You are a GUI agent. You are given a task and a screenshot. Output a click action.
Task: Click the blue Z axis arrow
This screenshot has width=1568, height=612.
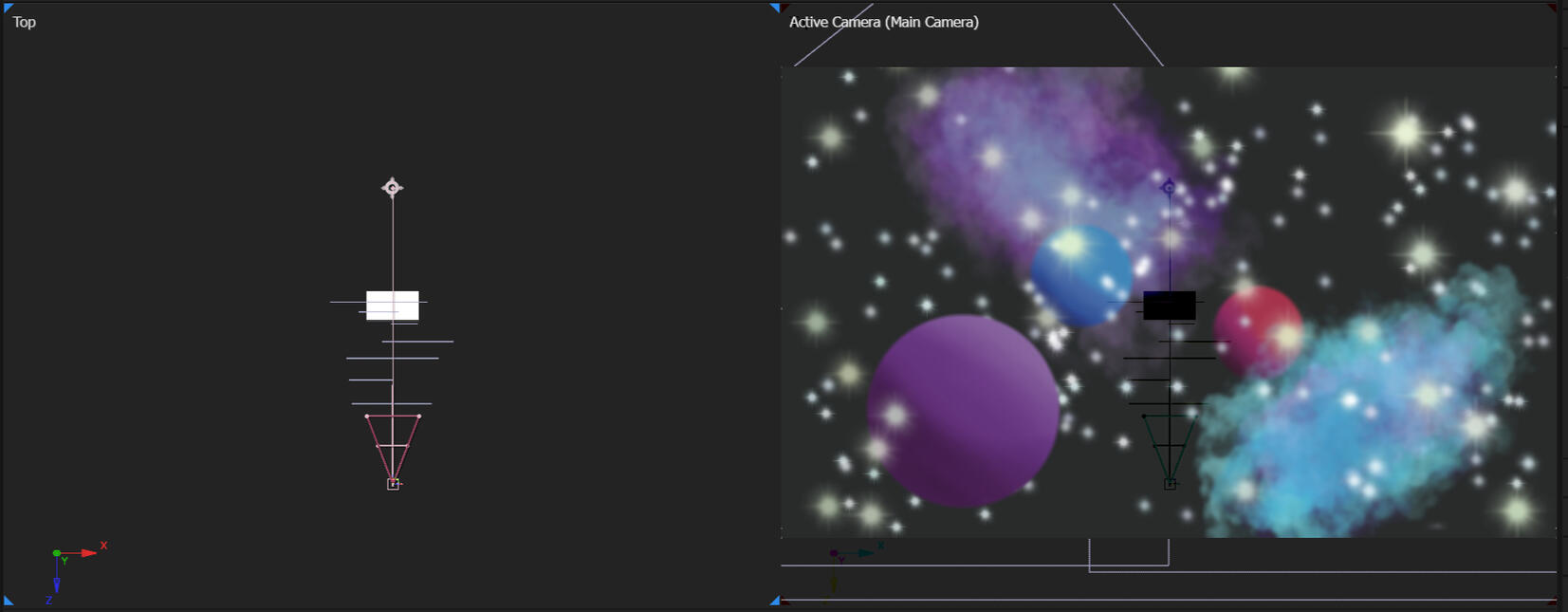[57, 584]
